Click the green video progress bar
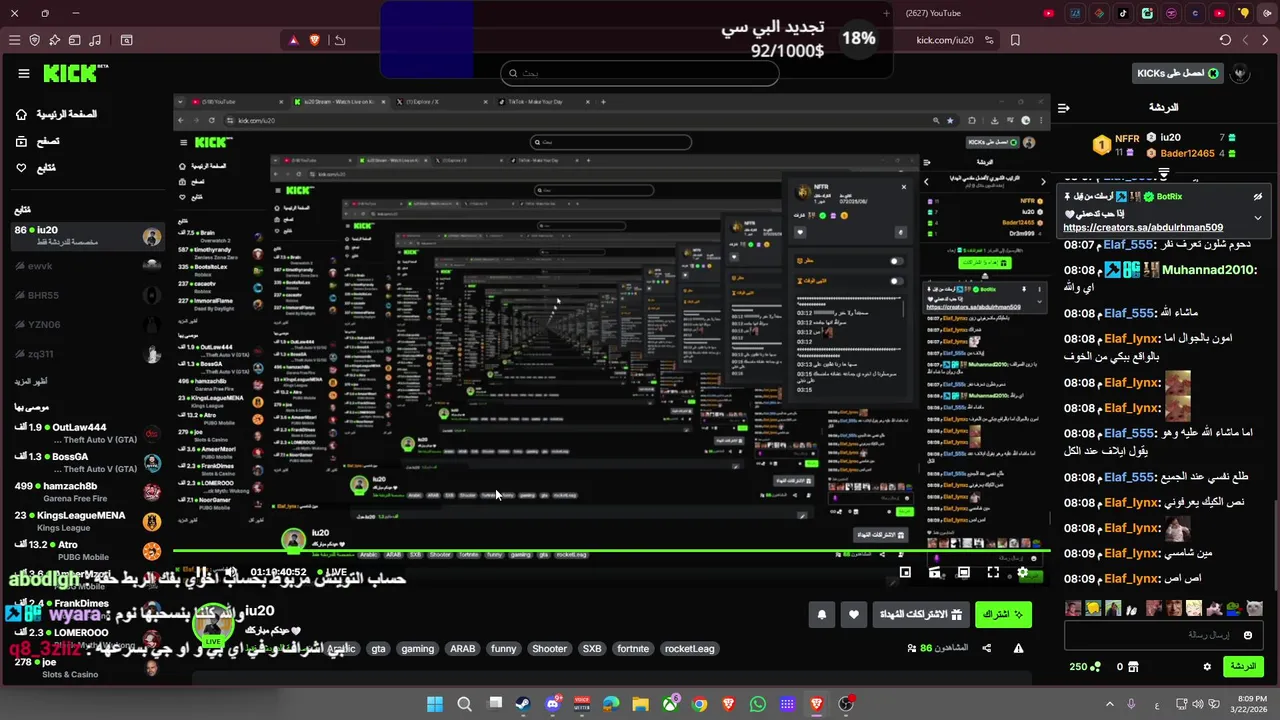The image size is (1280, 720). pos(610,550)
